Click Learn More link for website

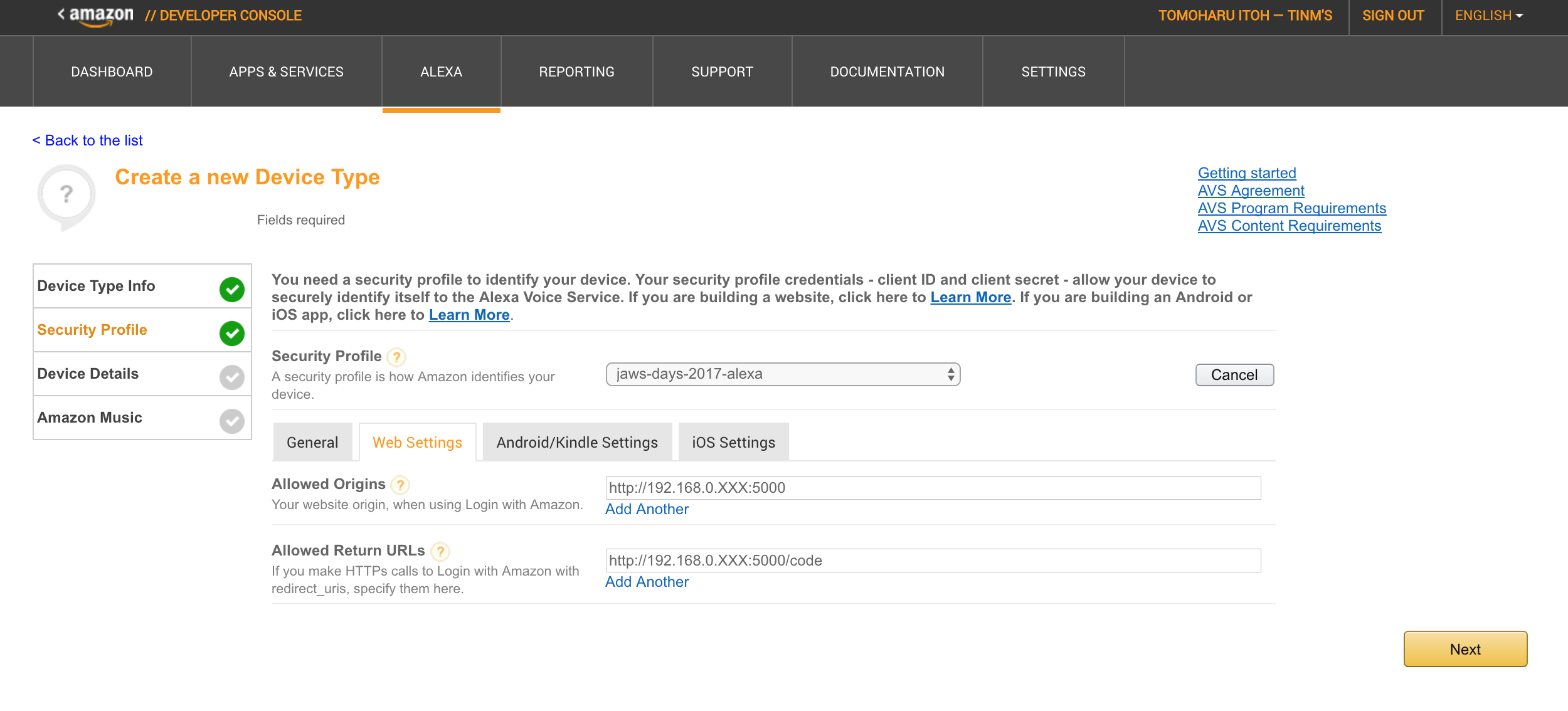pos(970,297)
